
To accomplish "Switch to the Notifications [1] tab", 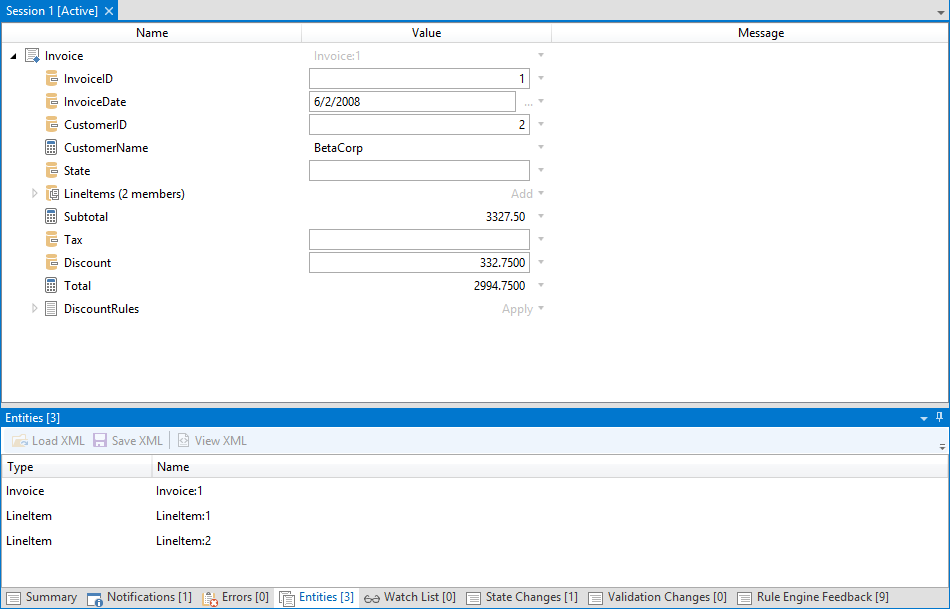I will tap(139, 598).
